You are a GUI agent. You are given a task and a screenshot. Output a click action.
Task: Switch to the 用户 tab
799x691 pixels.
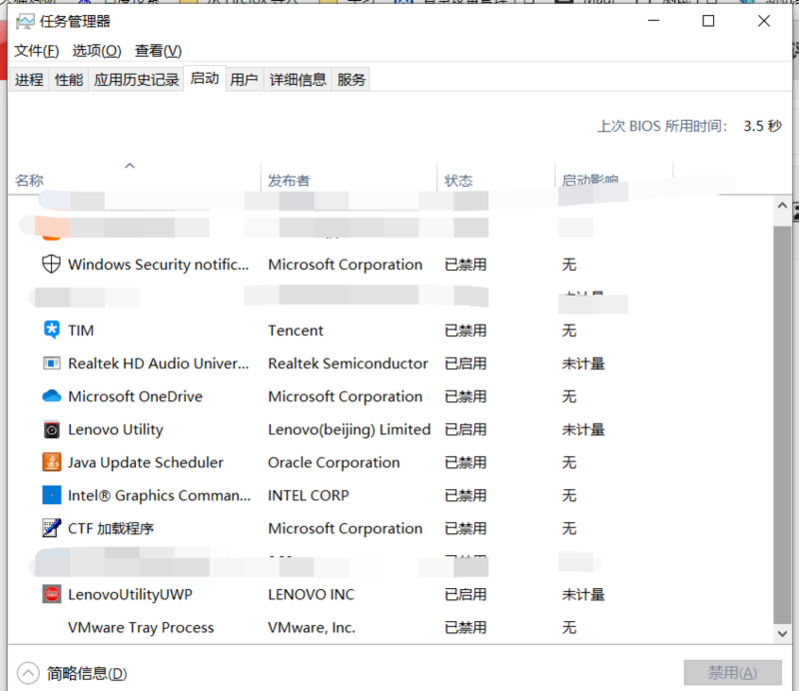pyautogui.click(x=244, y=80)
